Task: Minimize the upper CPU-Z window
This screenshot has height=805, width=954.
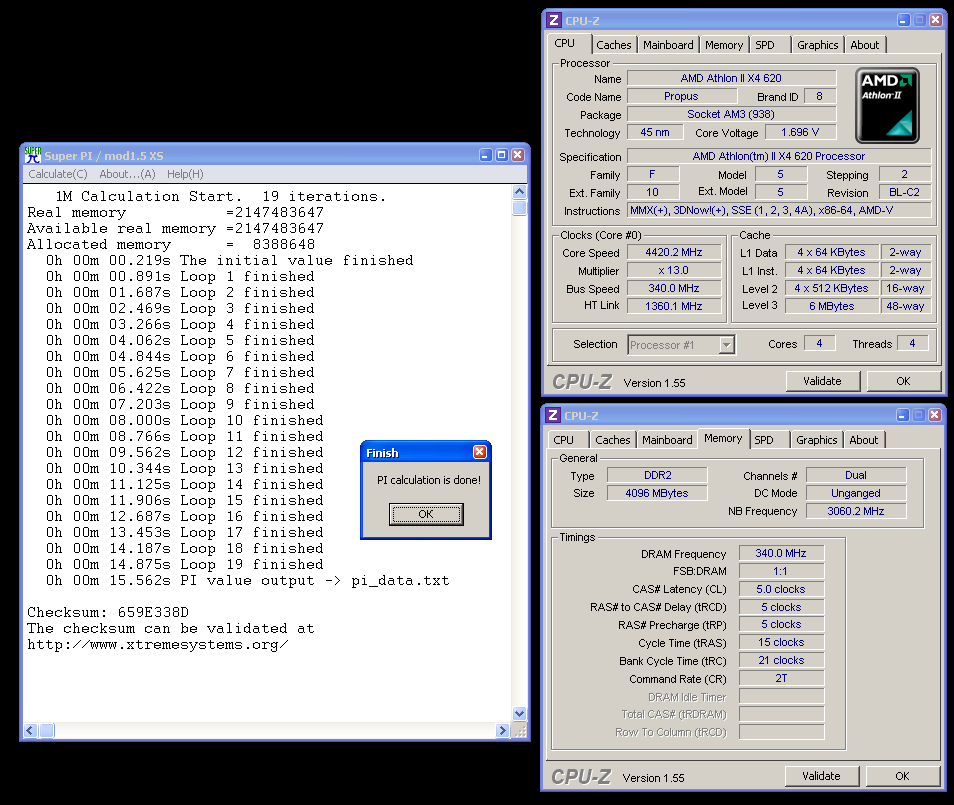Action: pos(904,20)
